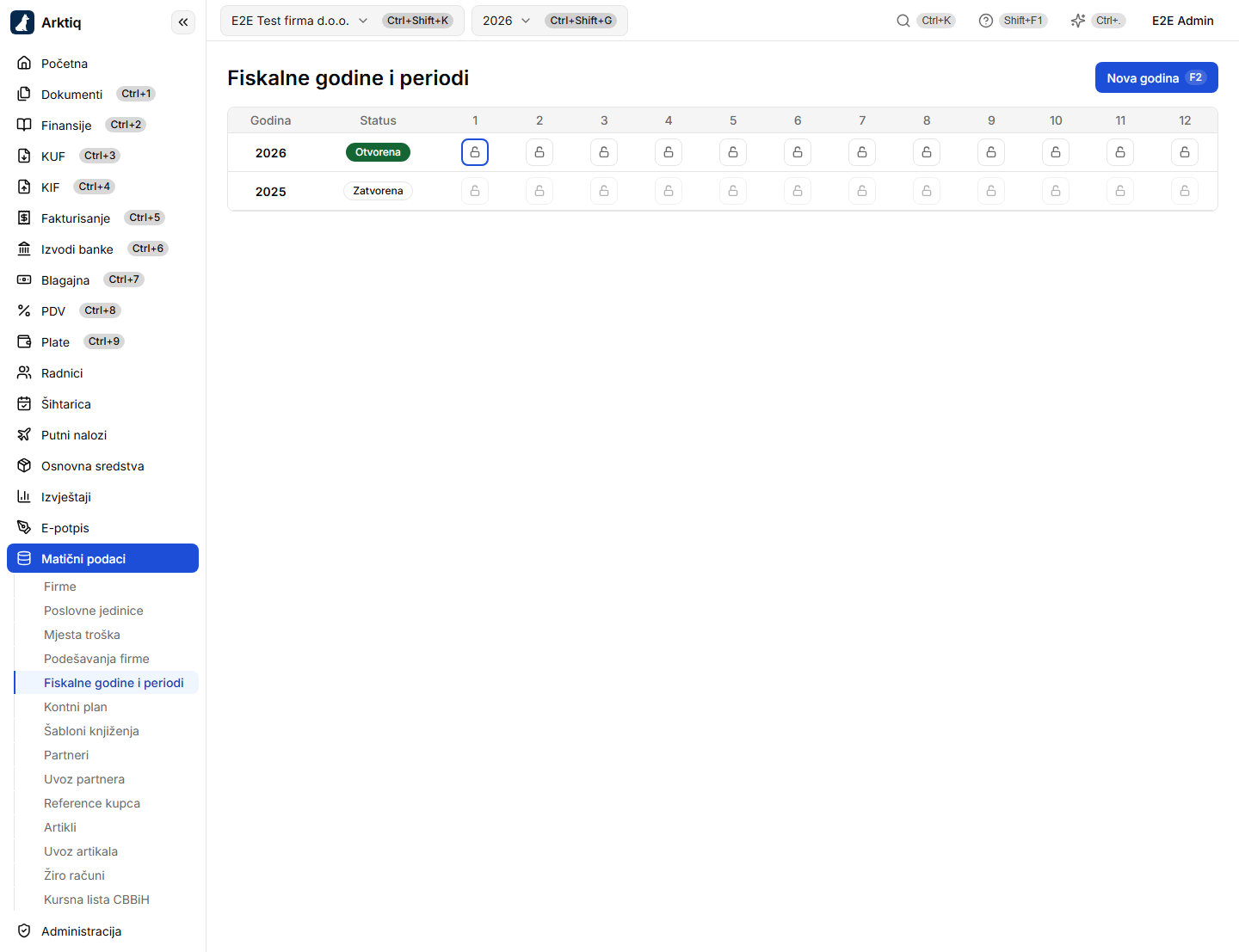Open the E2E Test firma d.o.o. company dropdown
The width and height of the screenshot is (1239, 952).
coord(342,21)
